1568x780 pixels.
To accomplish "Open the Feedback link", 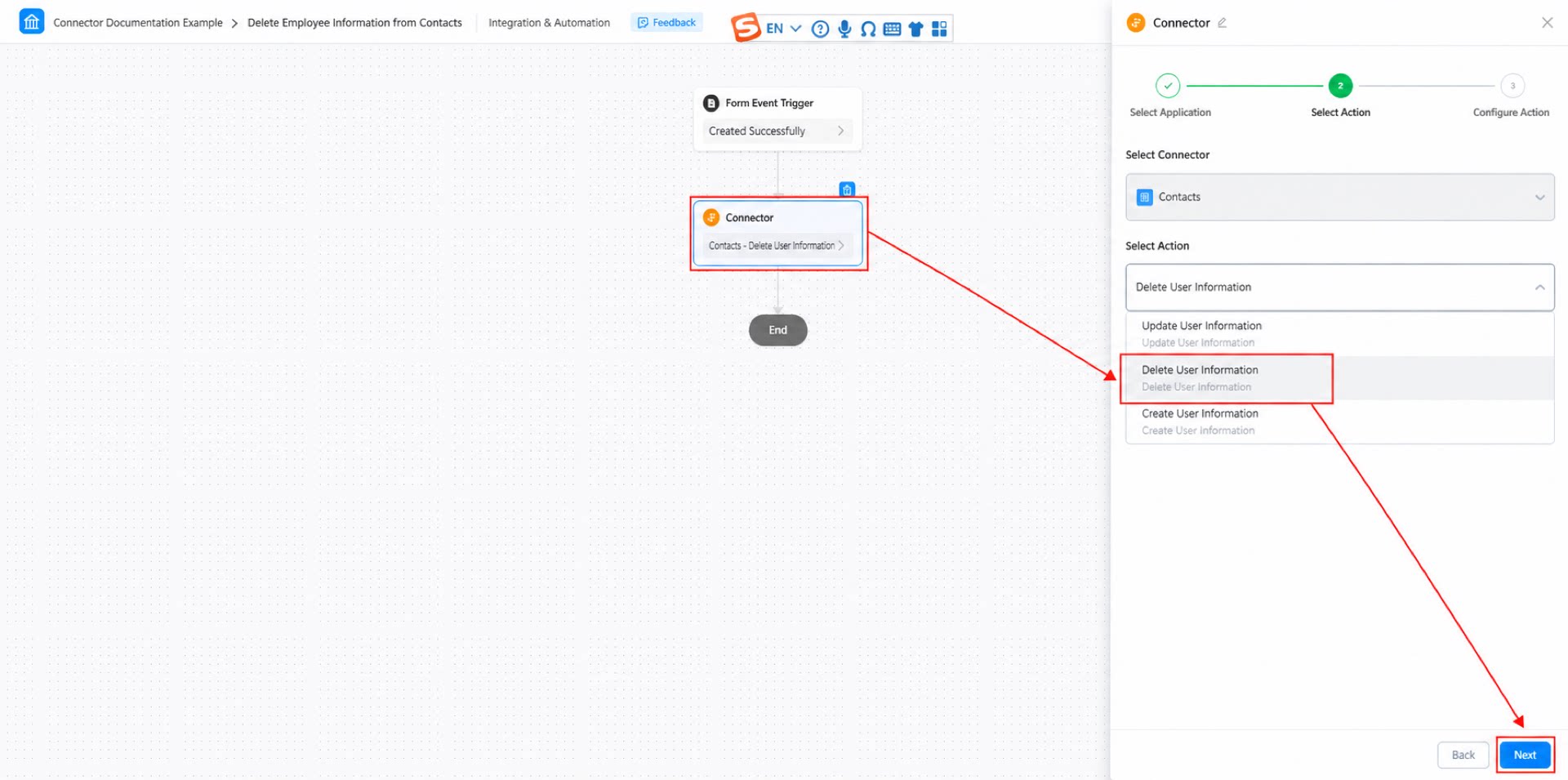I will (666, 23).
